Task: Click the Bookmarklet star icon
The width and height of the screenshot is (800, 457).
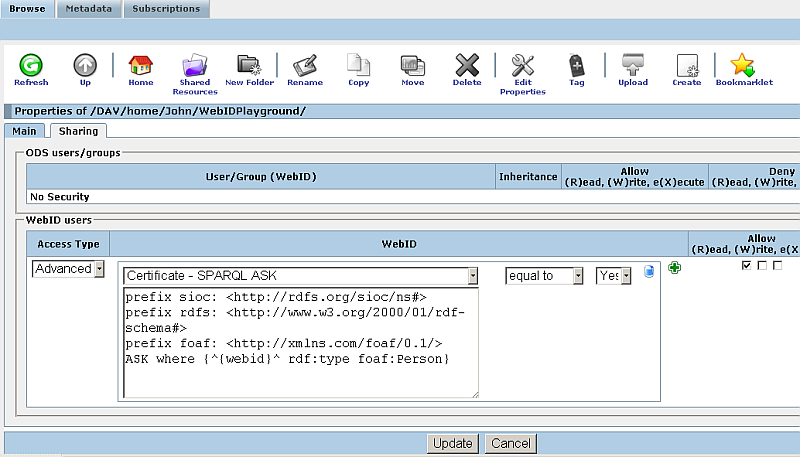Action: pyautogui.click(x=743, y=66)
